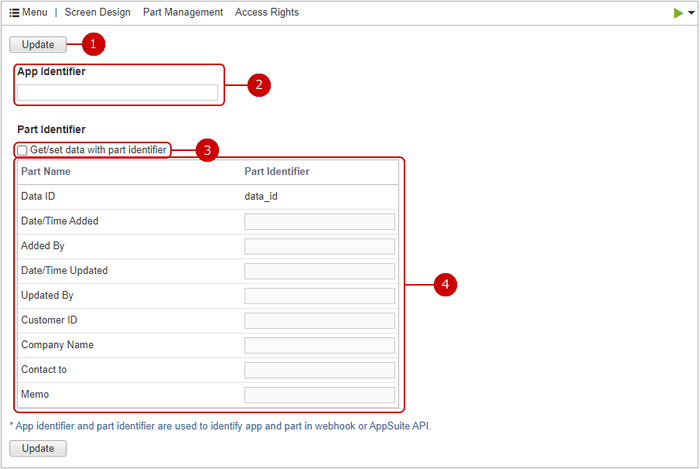Expand the dropdown arrow beside play icon

[x=691, y=14]
